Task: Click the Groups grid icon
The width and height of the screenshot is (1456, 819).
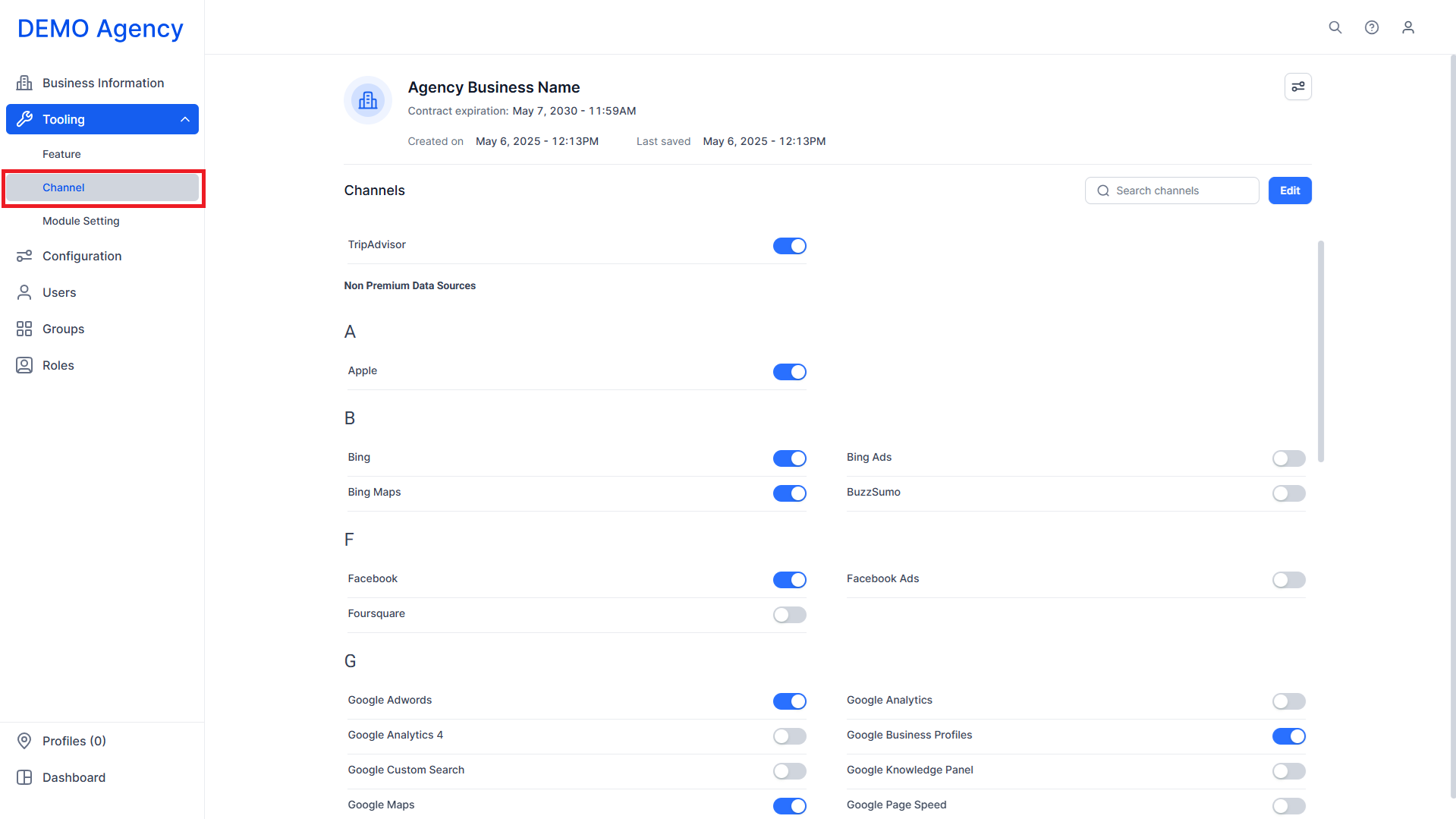Action: click(x=24, y=329)
